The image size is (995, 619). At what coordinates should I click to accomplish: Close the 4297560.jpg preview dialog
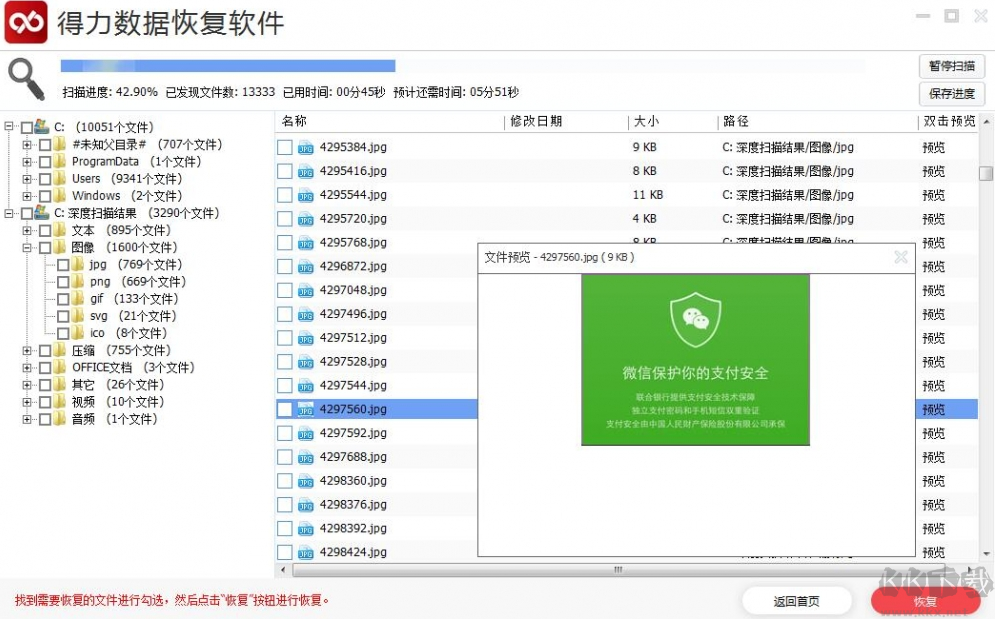click(903, 257)
